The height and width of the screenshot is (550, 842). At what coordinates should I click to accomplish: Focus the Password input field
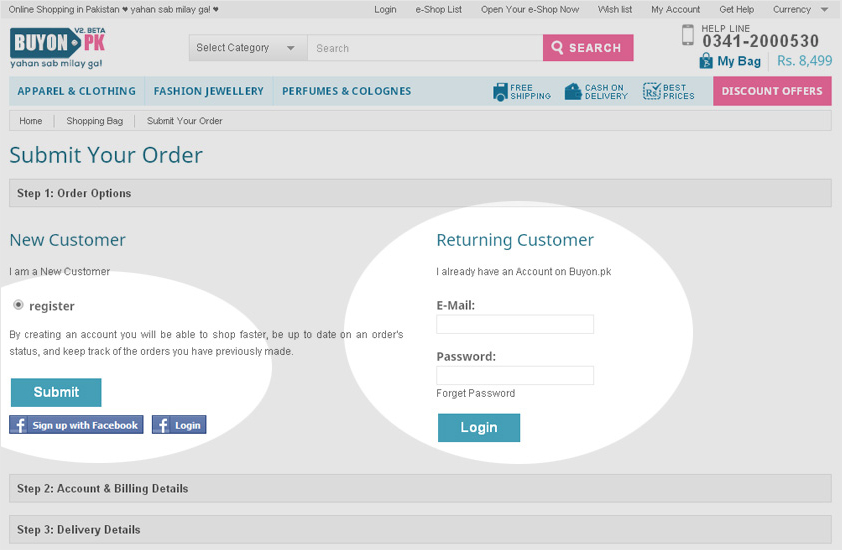pyautogui.click(x=515, y=375)
